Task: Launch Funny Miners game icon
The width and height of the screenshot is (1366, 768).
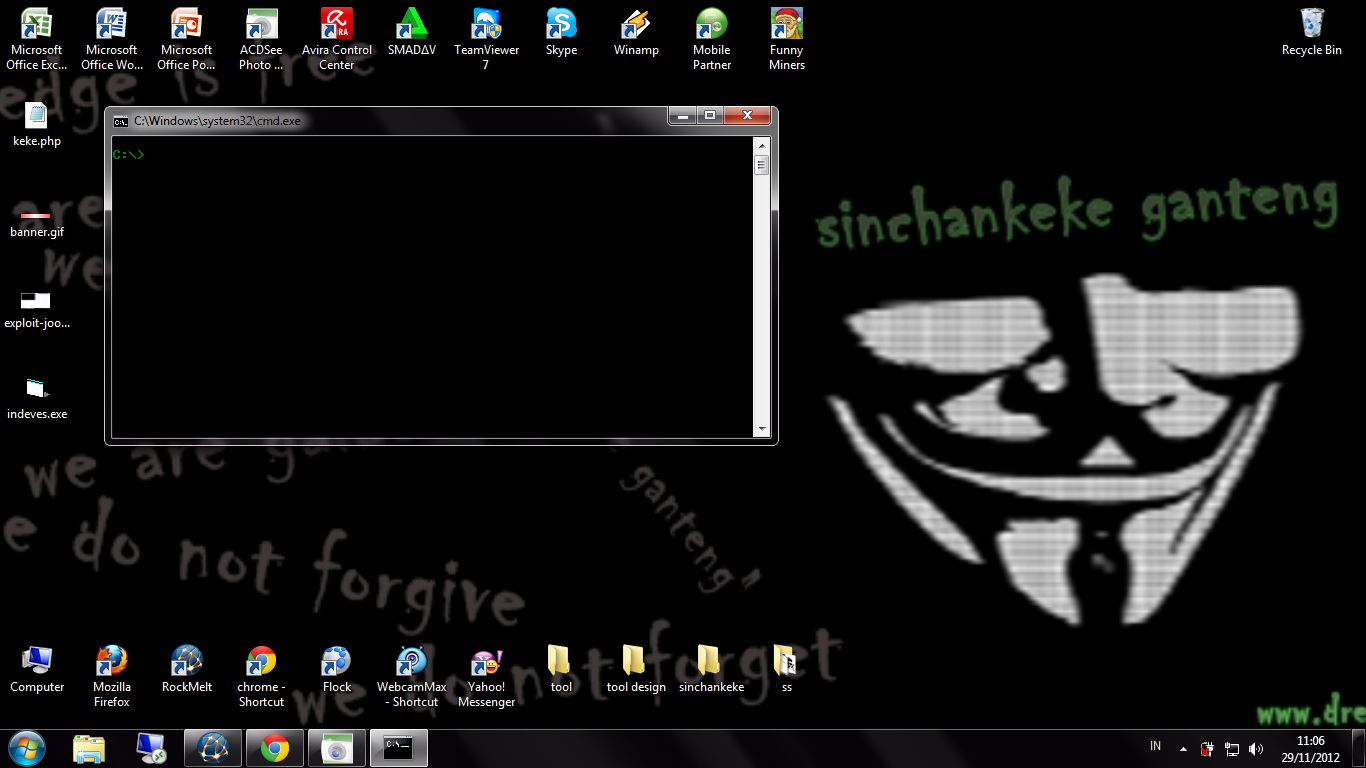Action: 787,38
